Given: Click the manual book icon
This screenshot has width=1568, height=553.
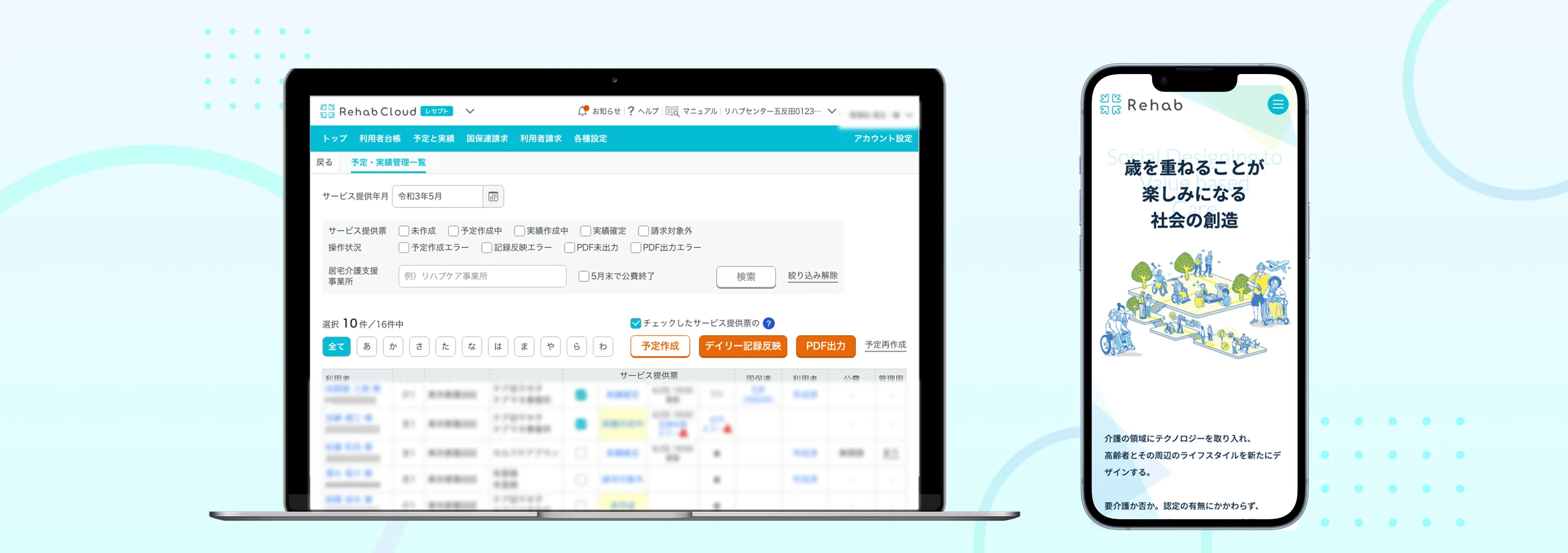Looking at the screenshot, I should click(x=672, y=112).
